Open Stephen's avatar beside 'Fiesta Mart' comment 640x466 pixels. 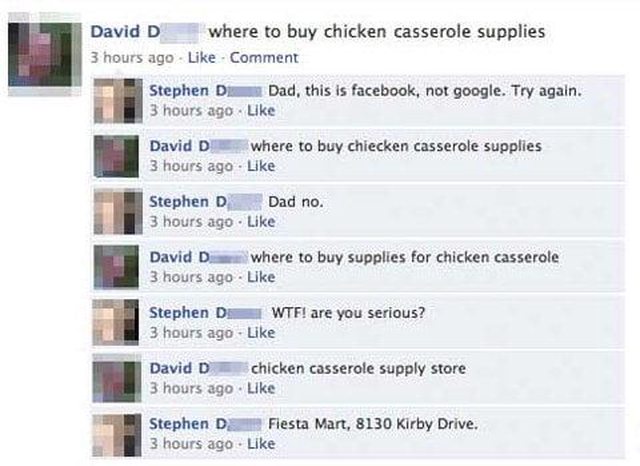[x=117, y=435]
